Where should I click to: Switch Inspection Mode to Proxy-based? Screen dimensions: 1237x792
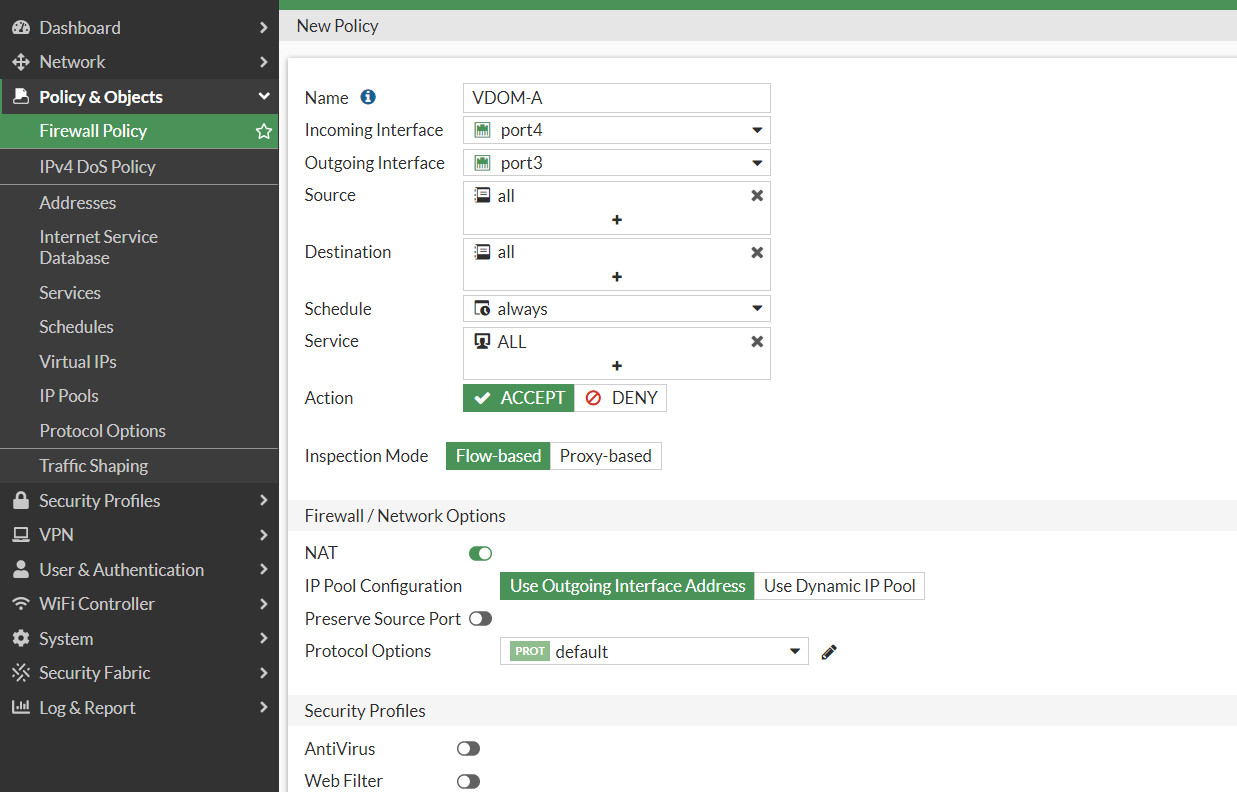605,455
